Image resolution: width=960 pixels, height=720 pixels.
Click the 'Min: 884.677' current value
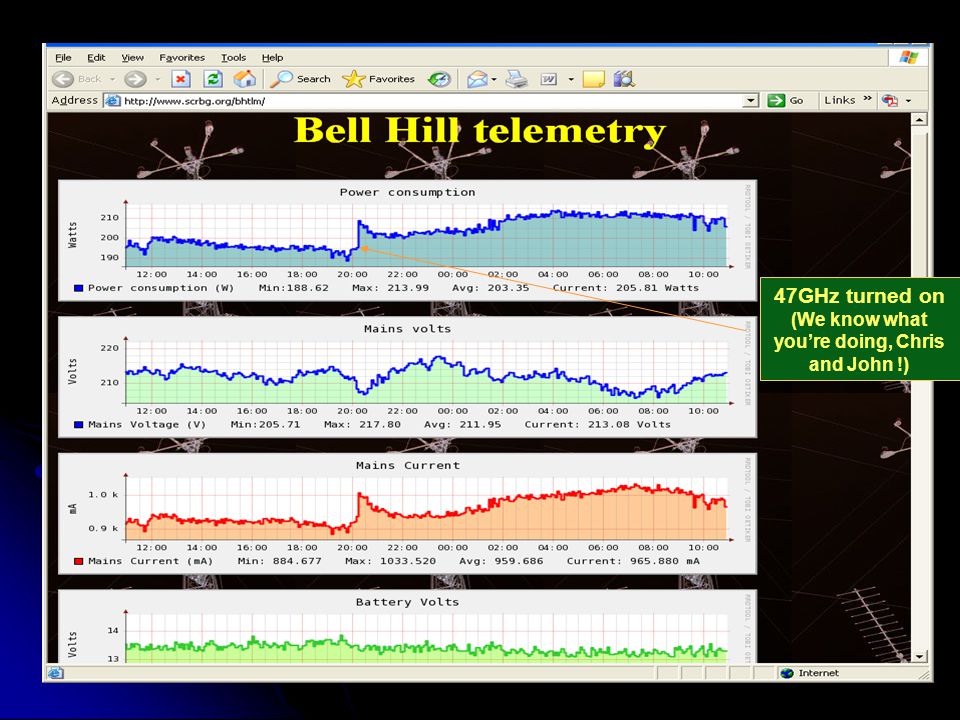pos(280,561)
